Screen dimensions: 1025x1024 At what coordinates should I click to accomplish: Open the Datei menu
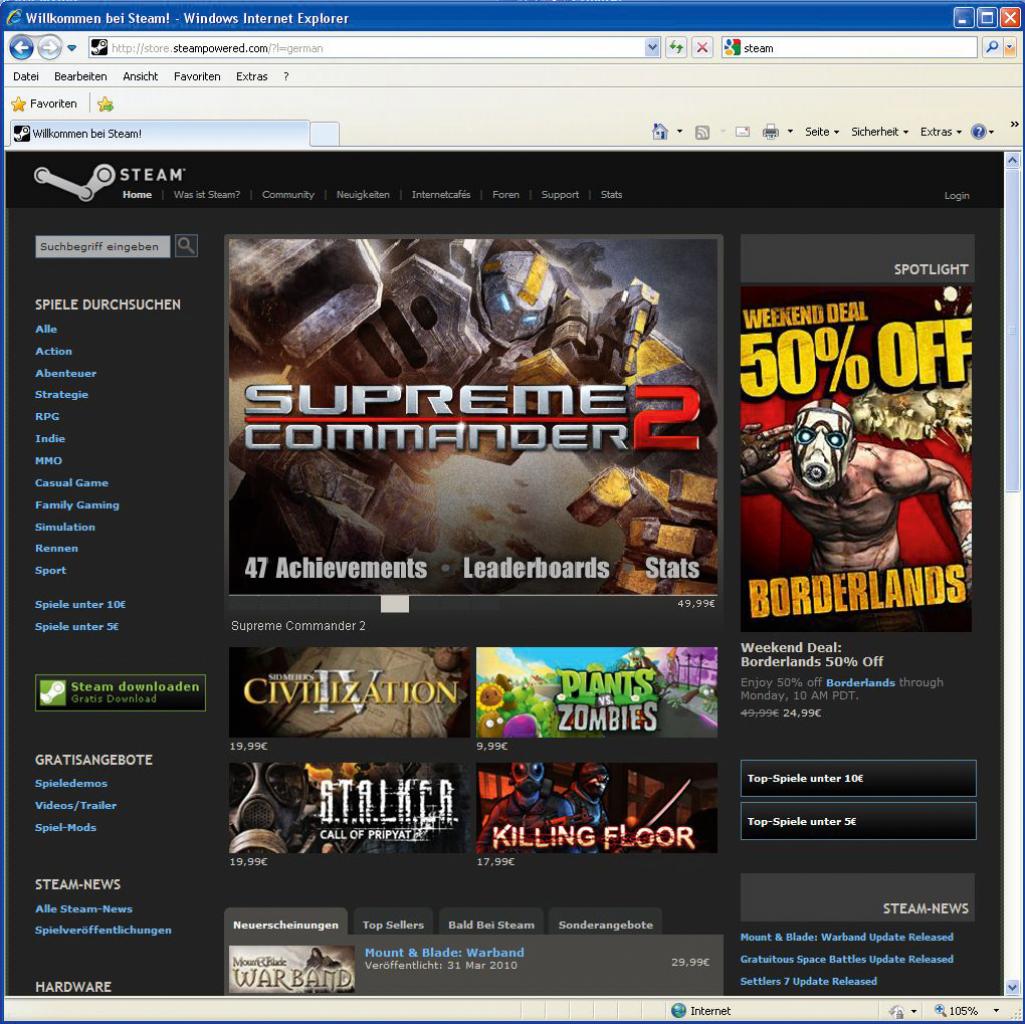[x=25, y=77]
